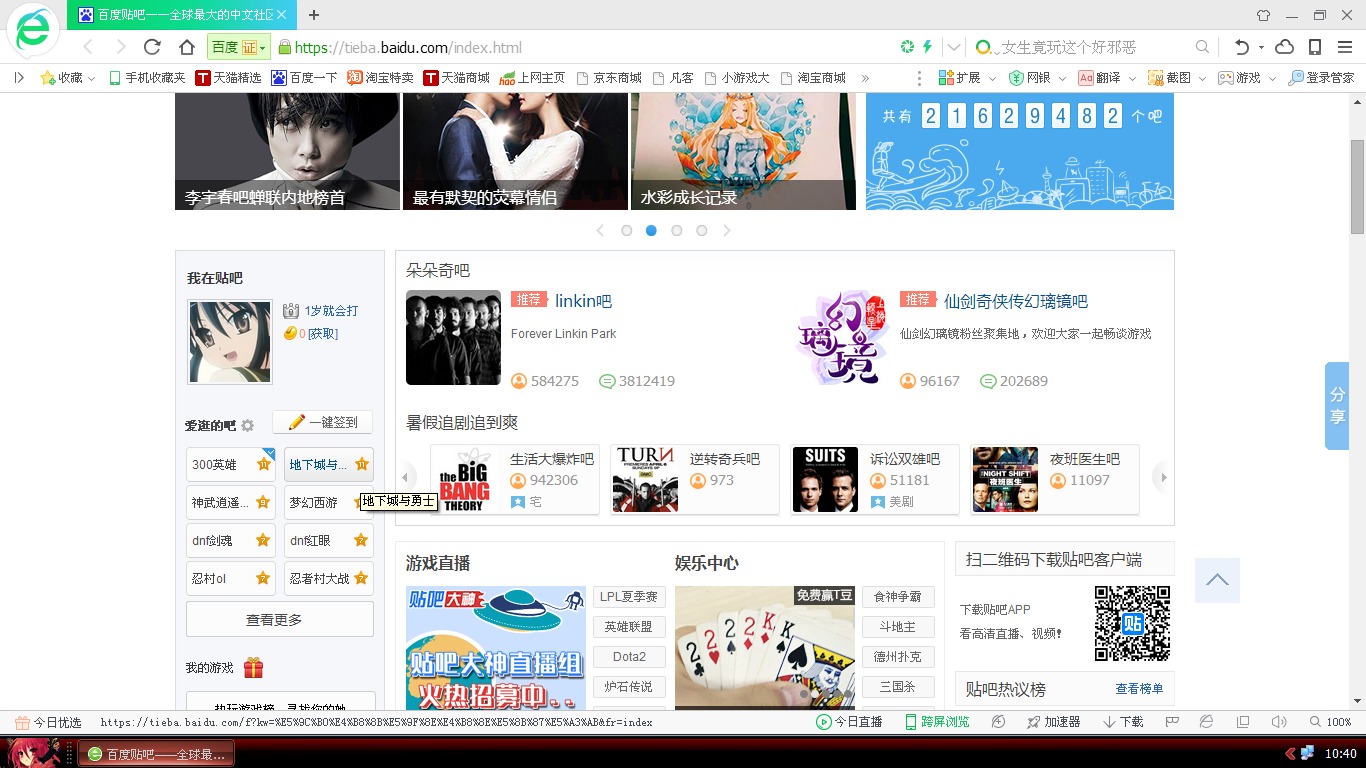Screen dimensions: 1366x768
Task: Show next shows using the right arrow beside 夜班医生吧
Action: [1162, 478]
